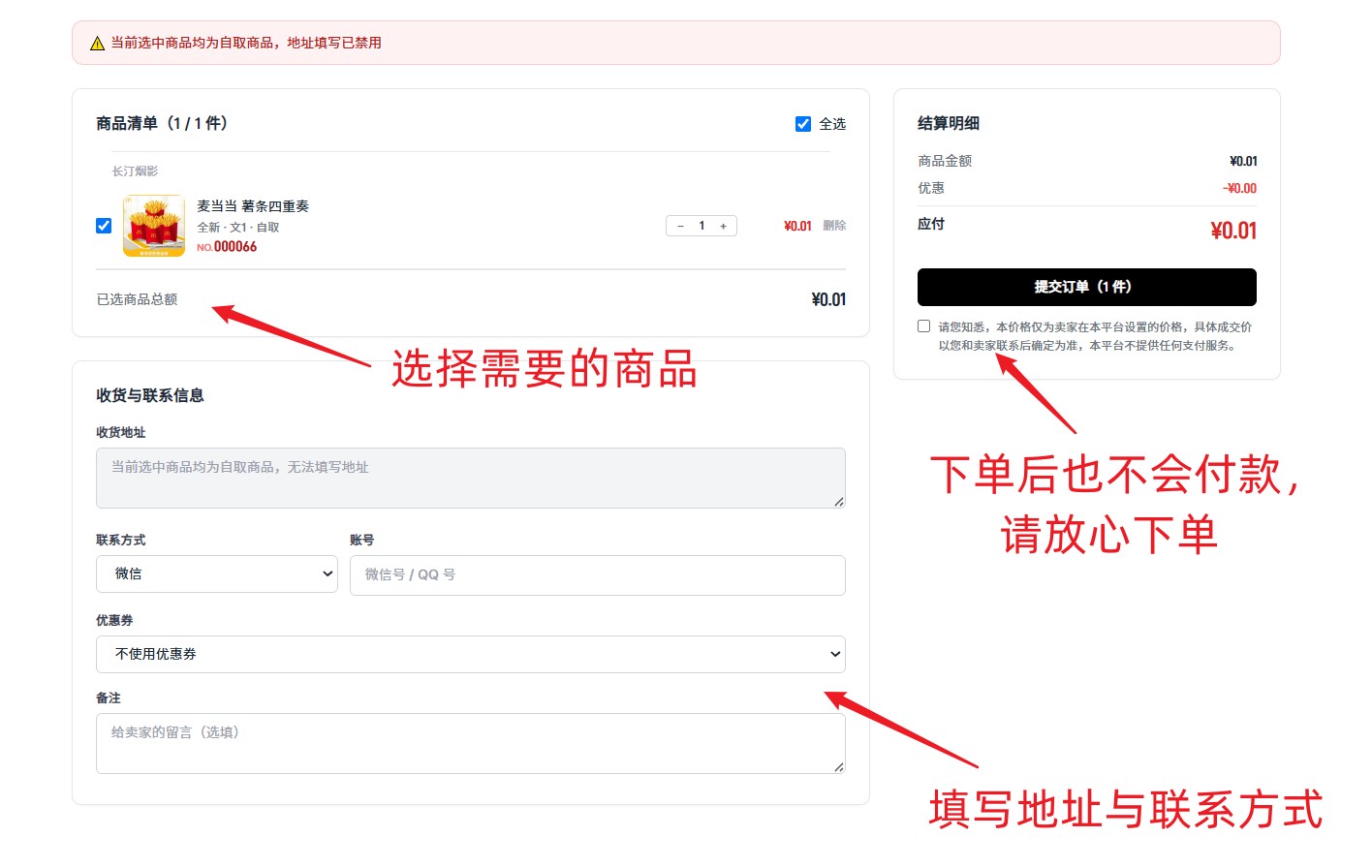Image resolution: width=1372 pixels, height=868 pixels.
Task: Click the 收货与联系信息 section heading
Action: (150, 395)
